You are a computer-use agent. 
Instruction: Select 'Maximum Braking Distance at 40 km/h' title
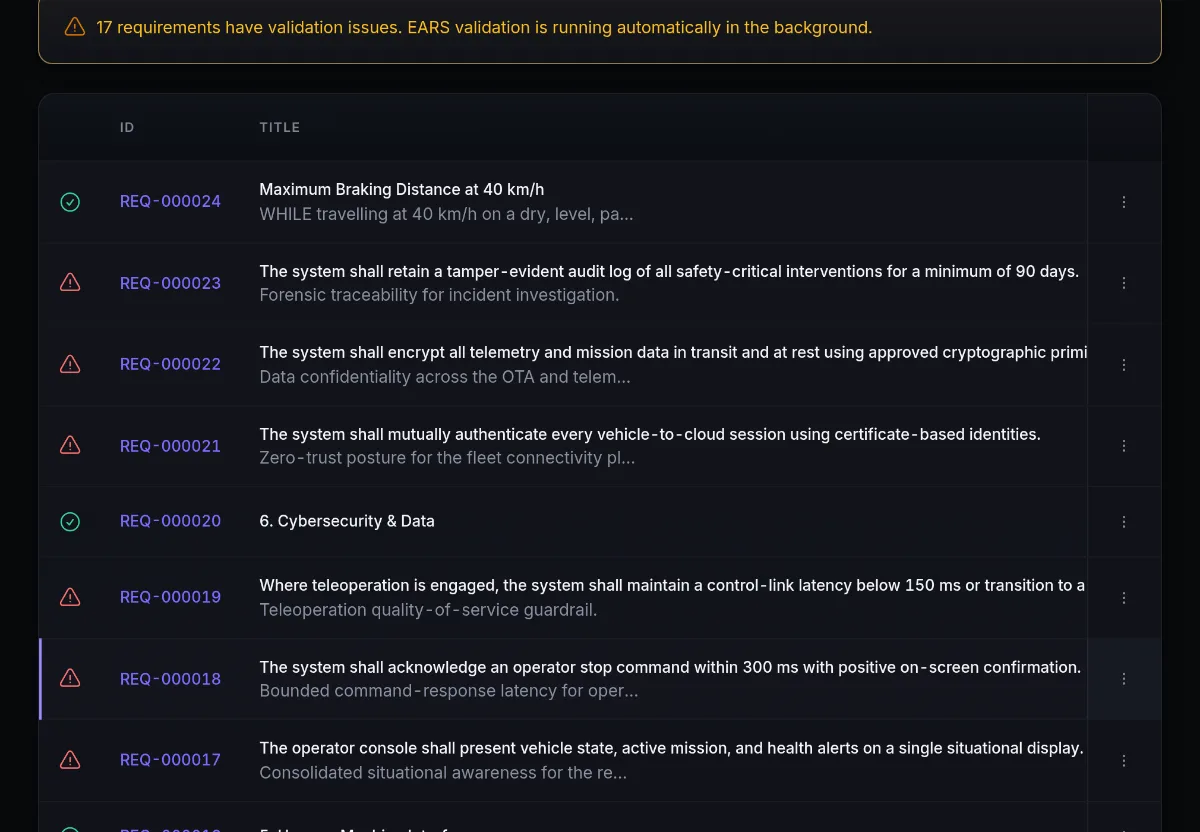coord(402,189)
